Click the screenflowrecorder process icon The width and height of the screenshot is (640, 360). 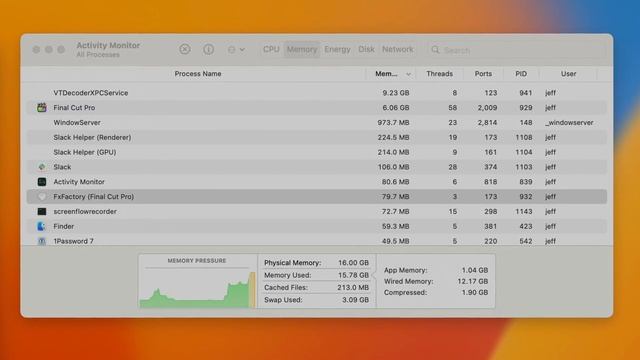click(x=42, y=211)
